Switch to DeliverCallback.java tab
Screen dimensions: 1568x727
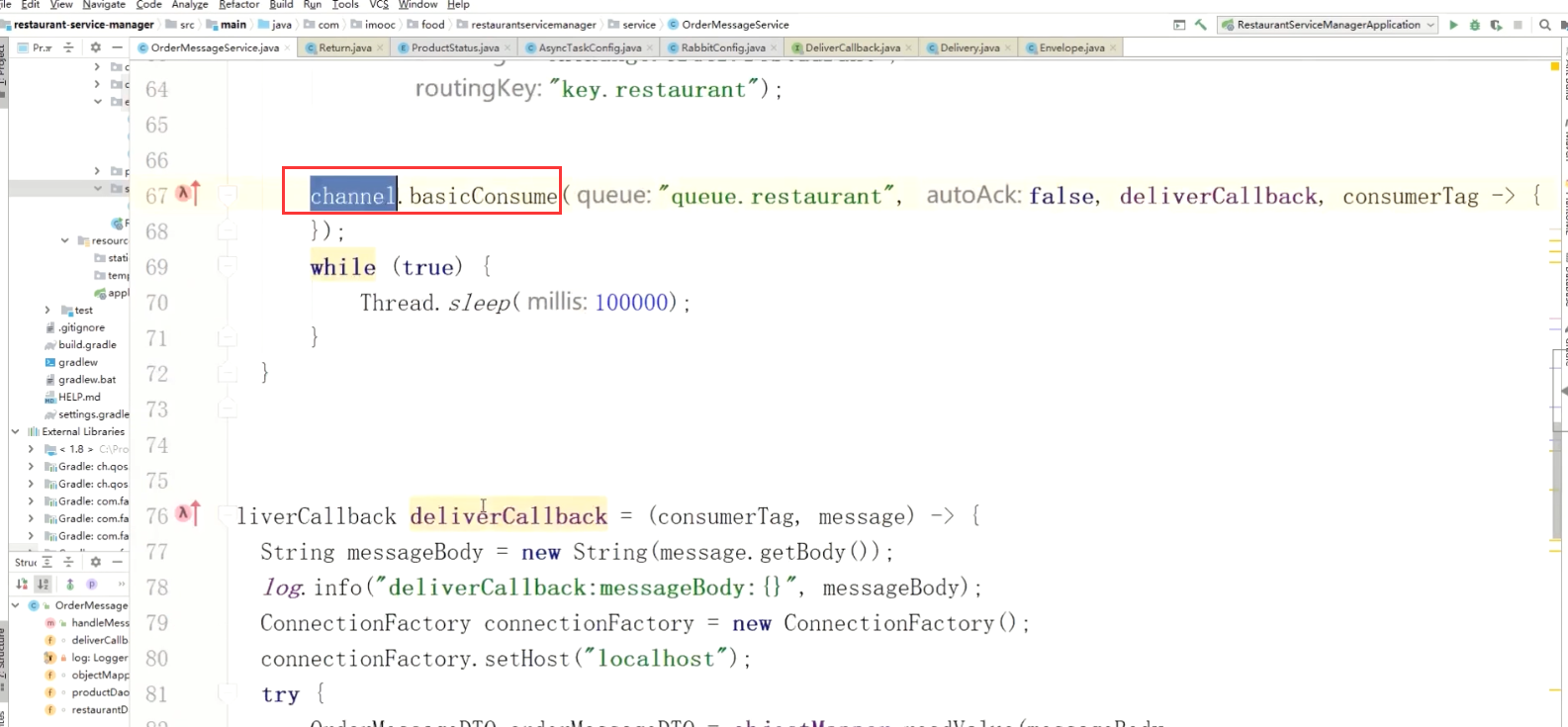pos(853,47)
